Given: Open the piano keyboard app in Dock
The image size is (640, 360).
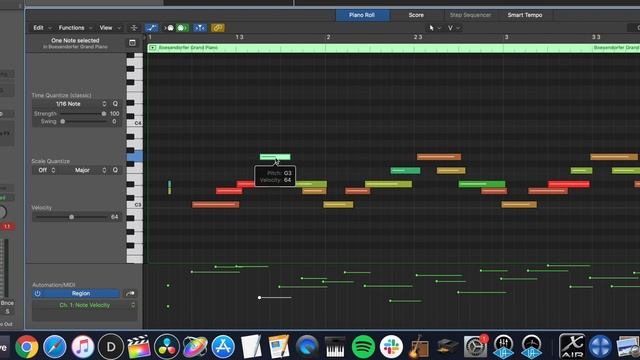Looking at the screenshot, I should pos(335,347).
